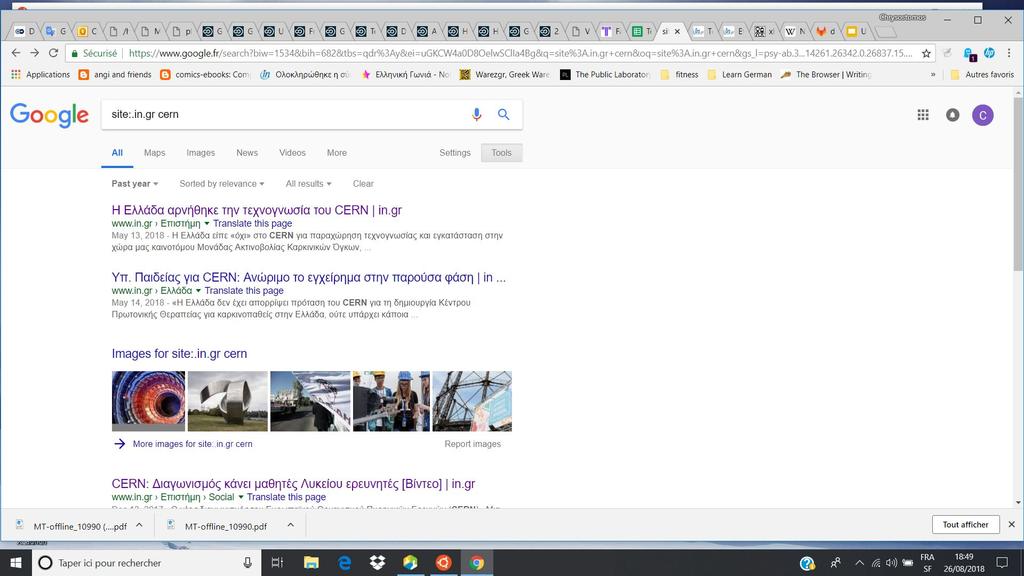Image resolution: width=1024 pixels, height=576 pixels.
Task: Open the Settings menu under search bar
Action: coord(455,153)
